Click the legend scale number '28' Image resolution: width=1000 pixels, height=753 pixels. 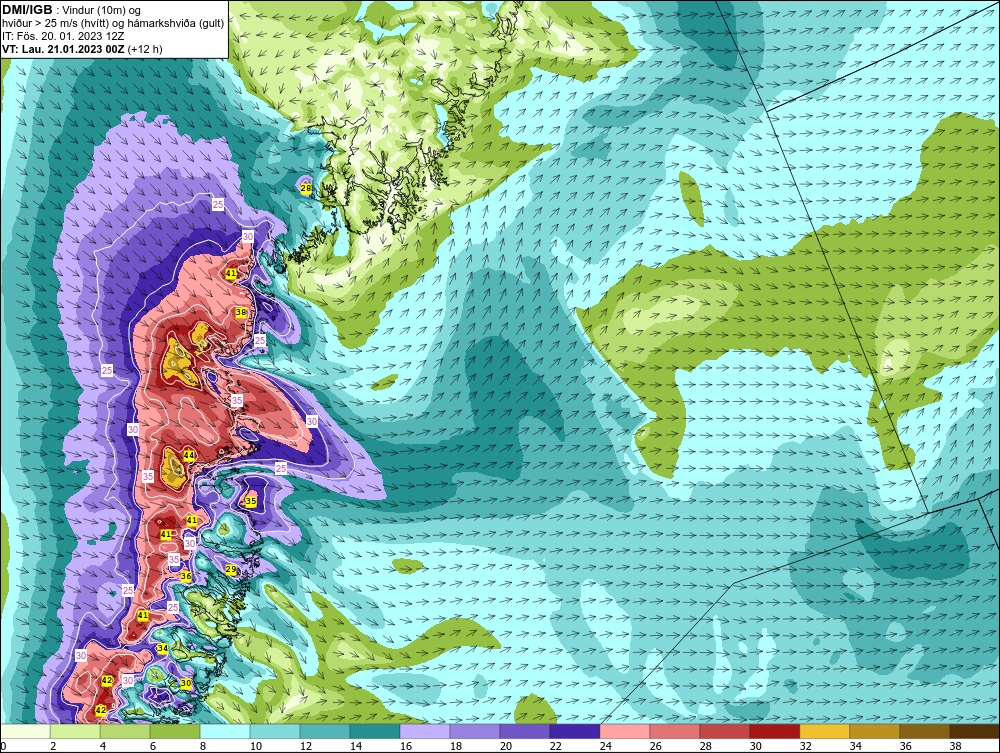tap(705, 747)
